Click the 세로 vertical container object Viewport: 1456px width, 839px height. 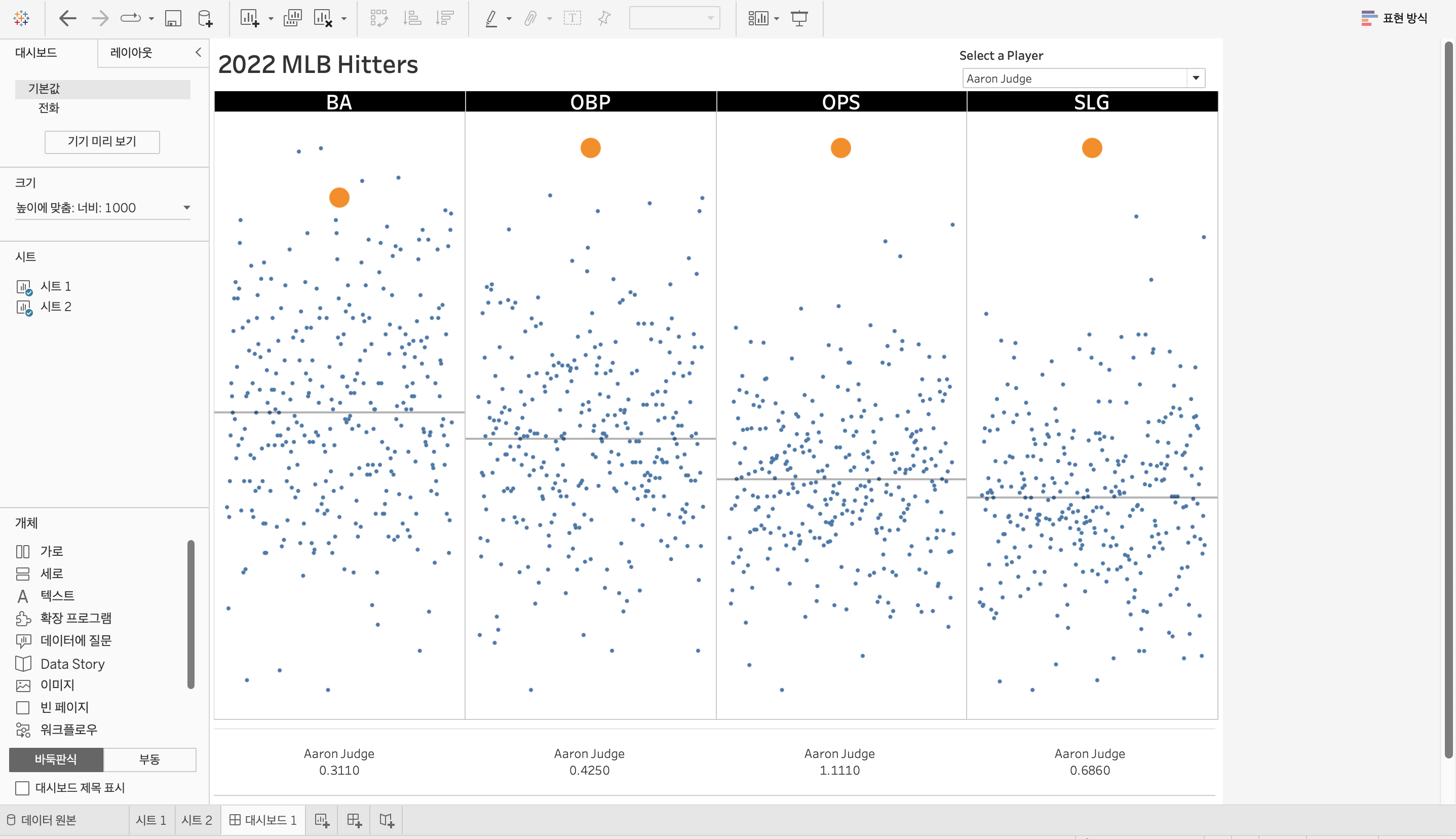pos(40,574)
